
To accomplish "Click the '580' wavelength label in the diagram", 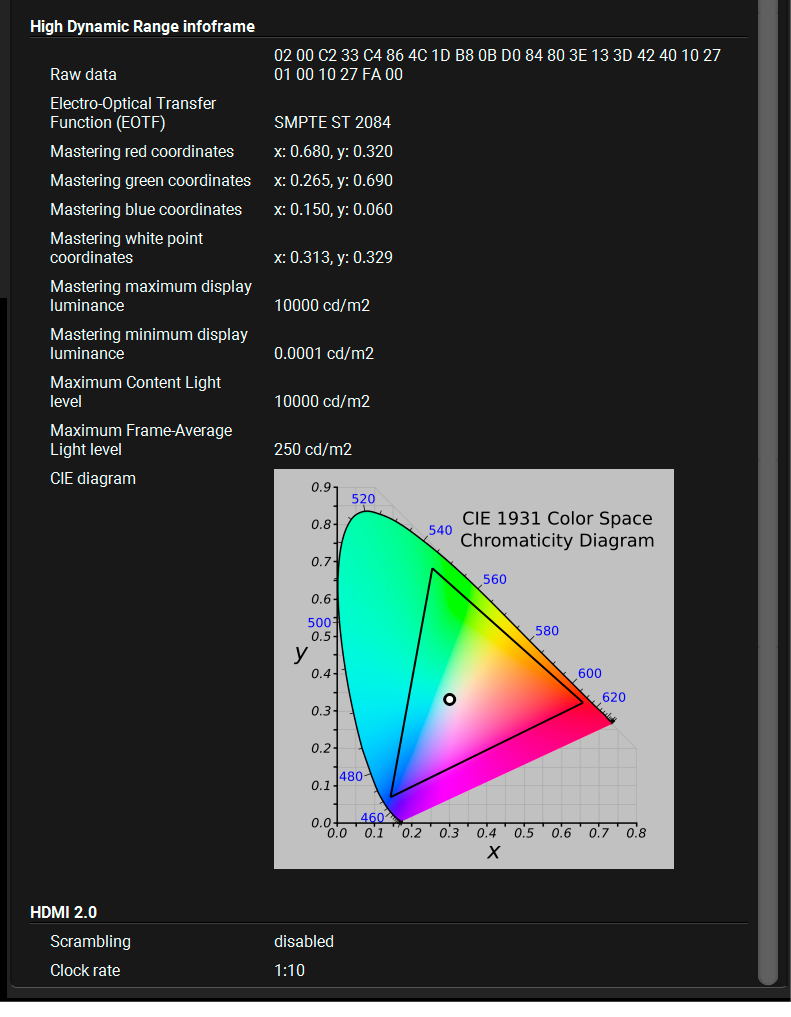I will [547, 630].
